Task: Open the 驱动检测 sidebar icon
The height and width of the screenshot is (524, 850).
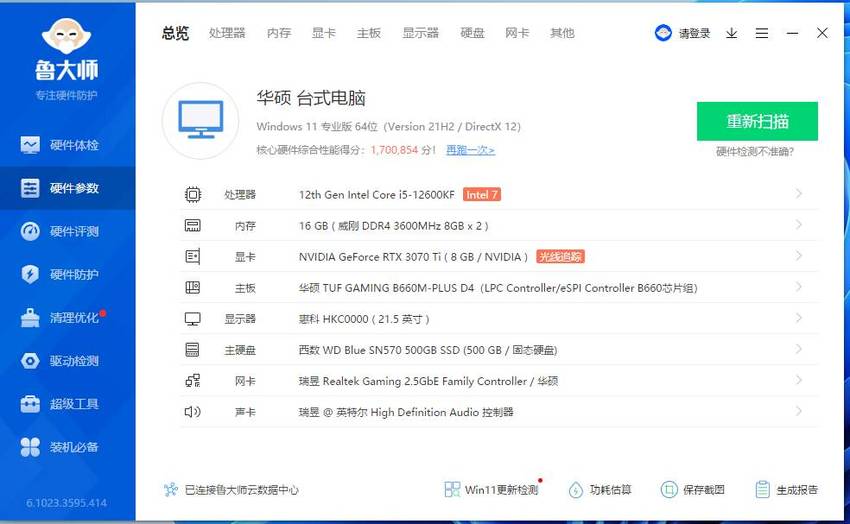Action: (30, 361)
